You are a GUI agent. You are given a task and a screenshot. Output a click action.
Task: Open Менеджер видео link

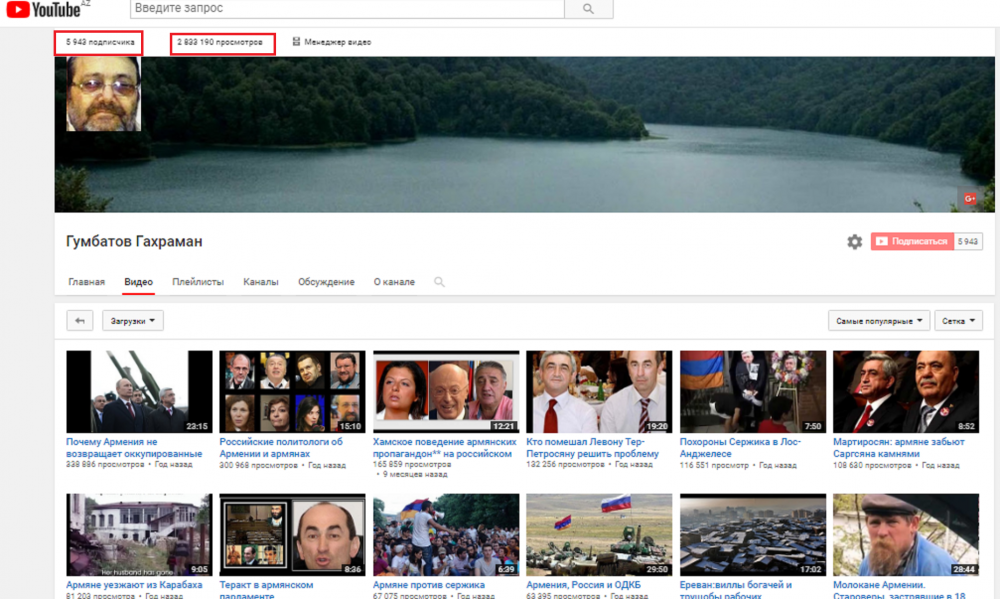(332, 42)
